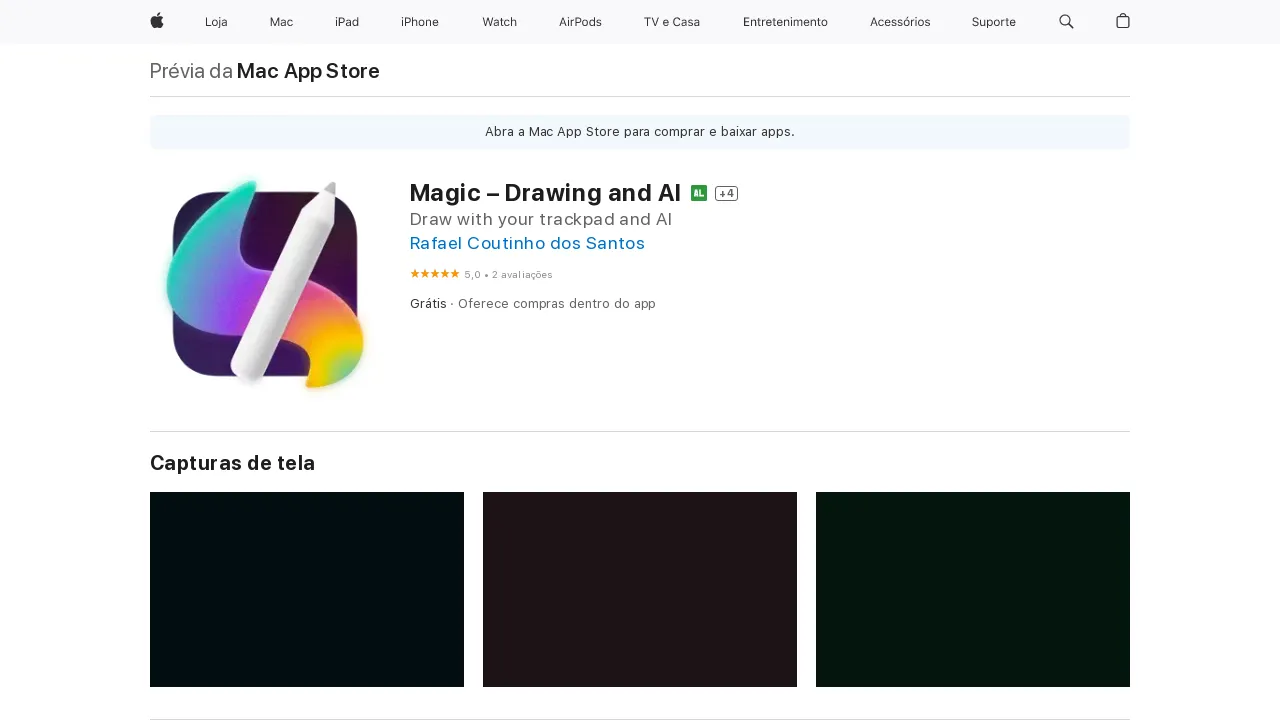The width and height of the screenshot is (1280, 720).
Task: Open the iPhone menu item
Action: pos(420,22)
